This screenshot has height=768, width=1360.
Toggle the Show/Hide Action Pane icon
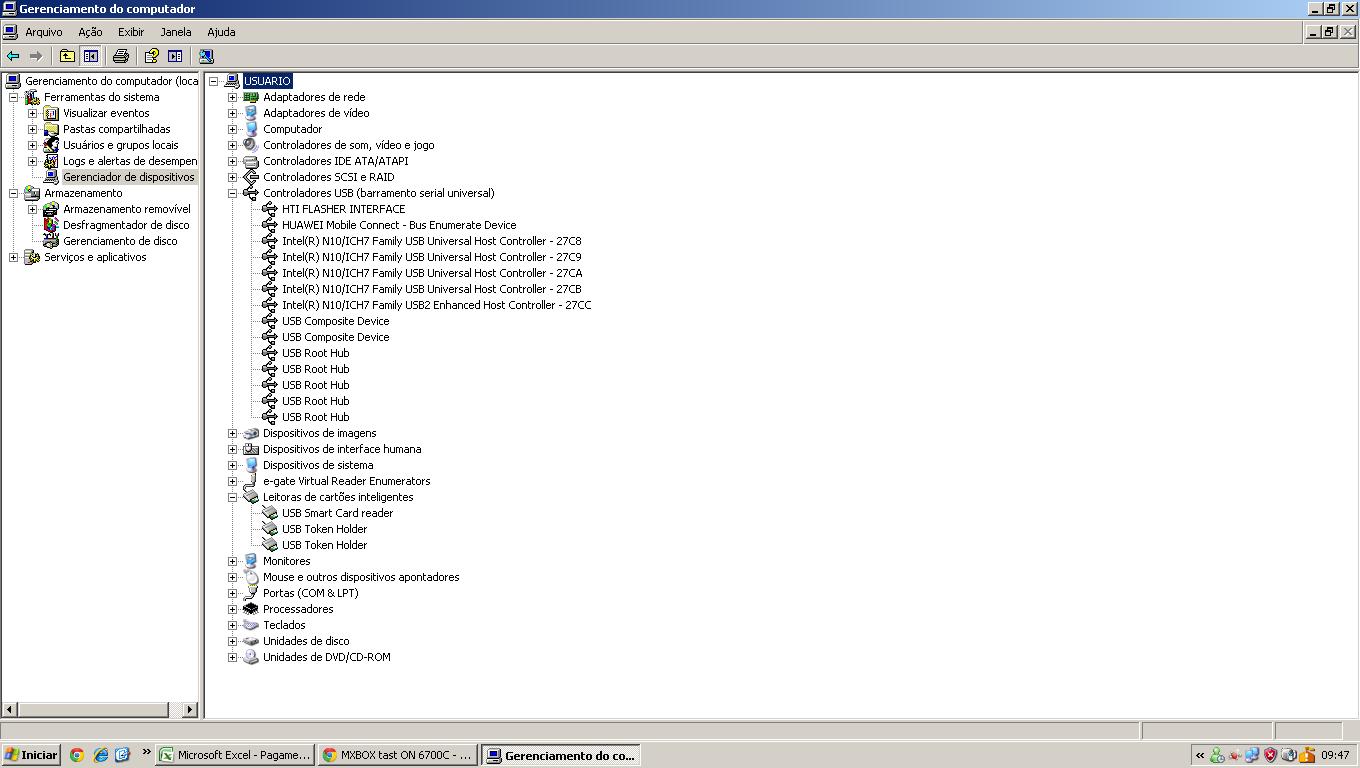pyautogui.click(x=175, y=56)
